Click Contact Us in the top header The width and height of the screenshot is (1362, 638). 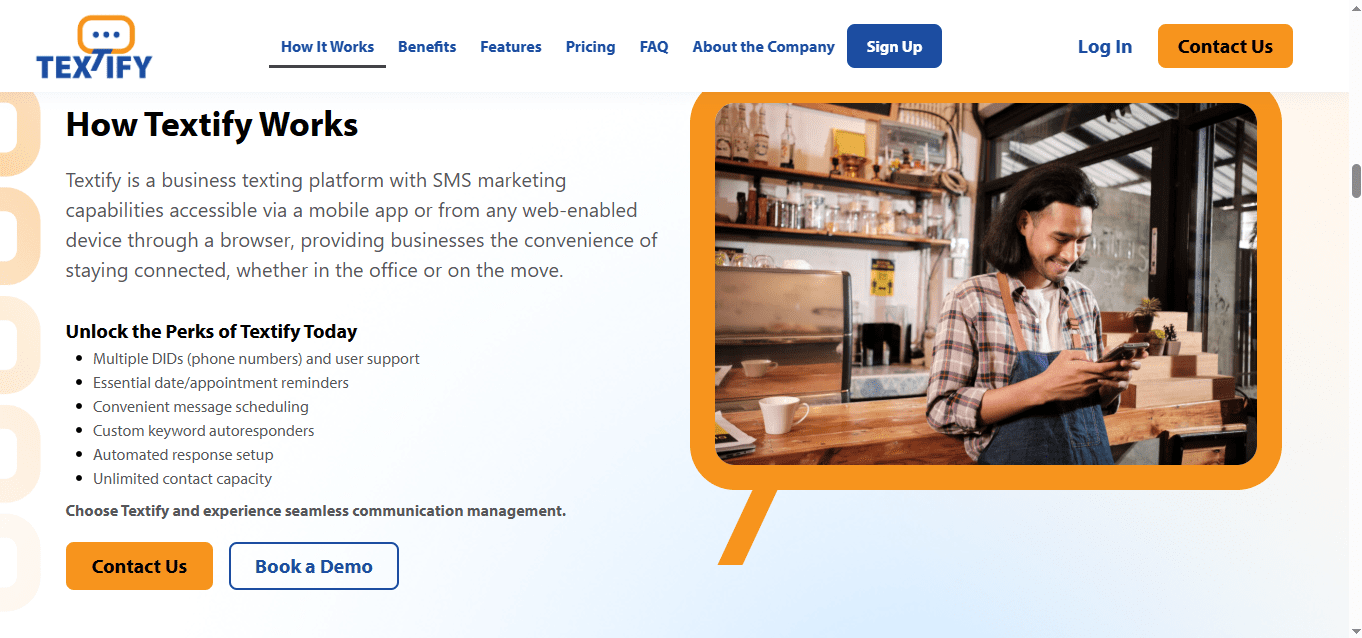pyautogui.click(x=1225, y=47)
